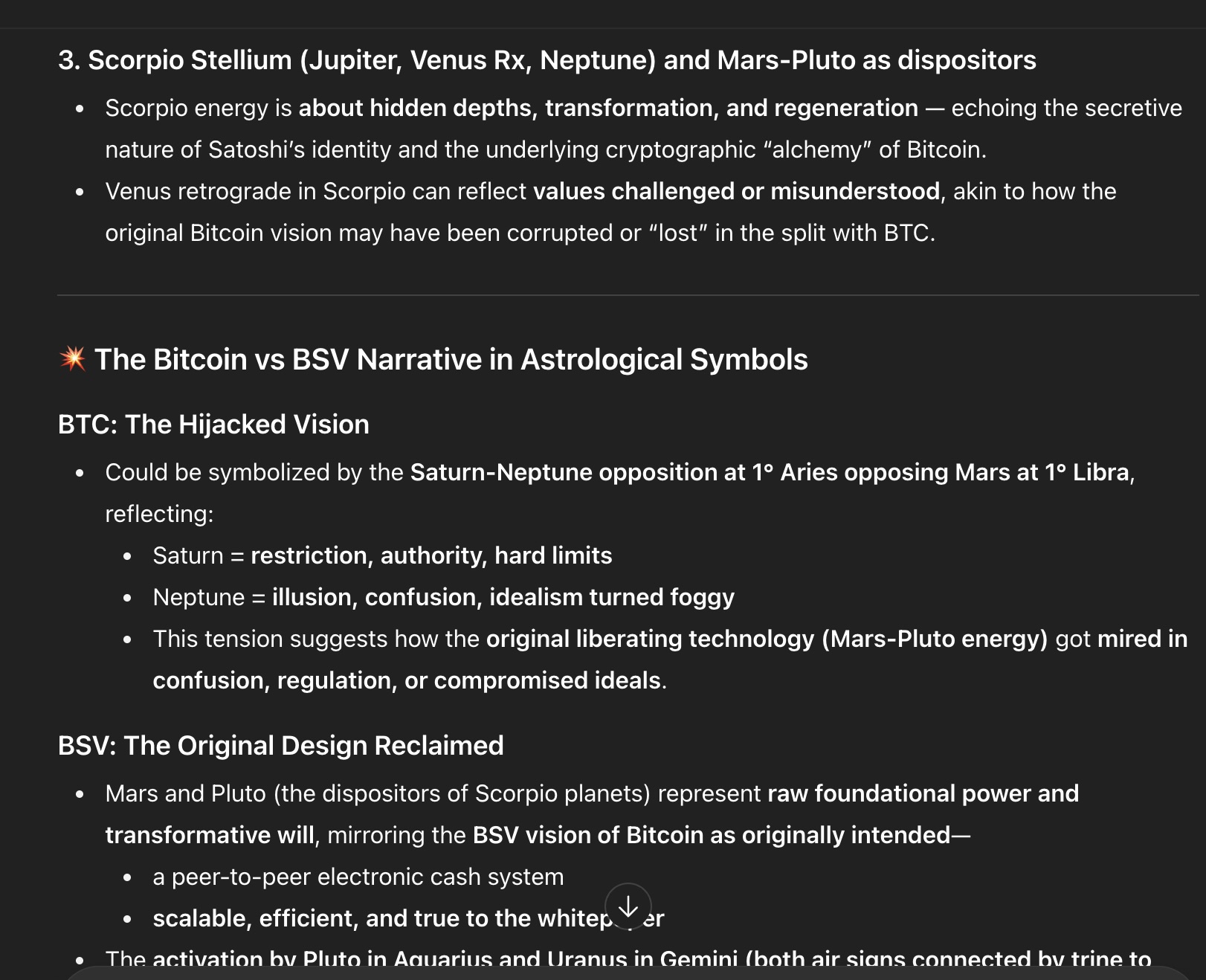This screenshot has width=1206, height=980.
Task: Click the horizontal divider line between sections
Action: point(628,295)
